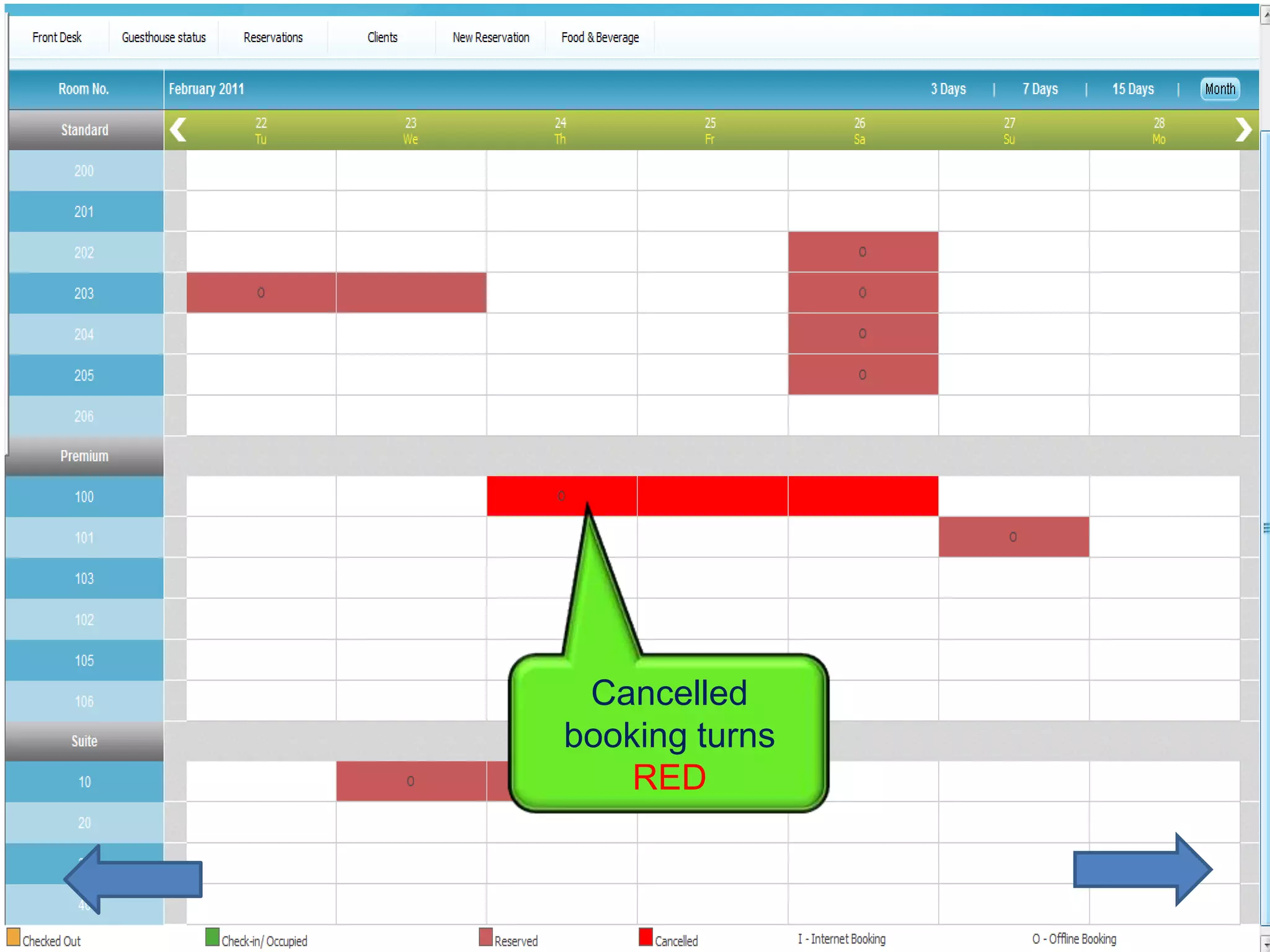Open the Front Desk menu

point(57,37)
